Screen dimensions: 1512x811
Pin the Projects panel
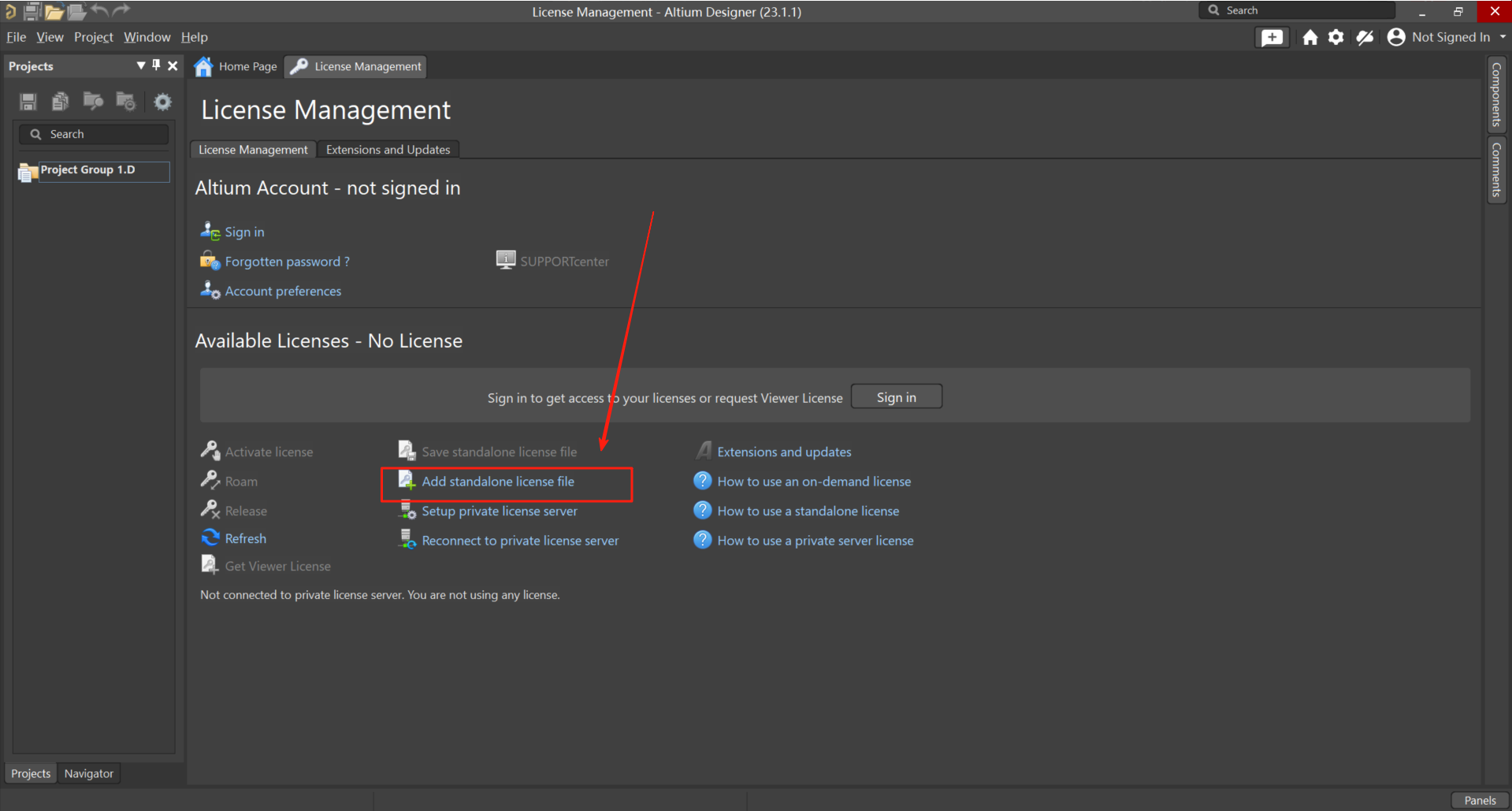click(x=156, y=65)
